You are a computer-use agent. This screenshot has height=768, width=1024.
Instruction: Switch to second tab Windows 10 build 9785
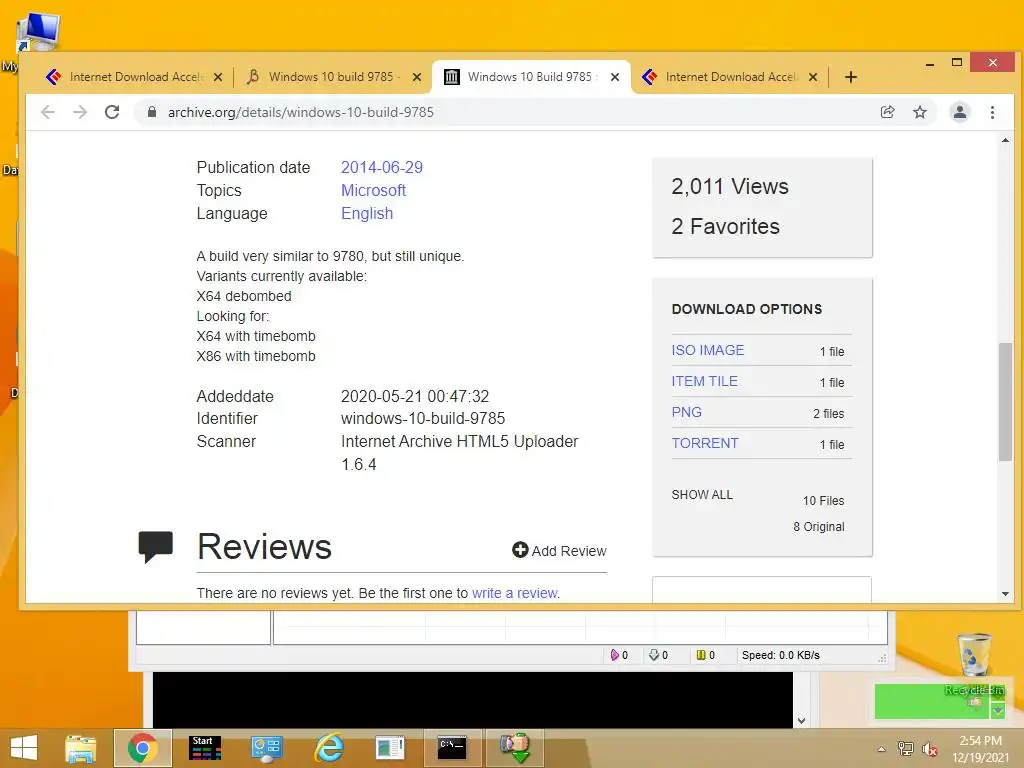[x=332, y=77]
